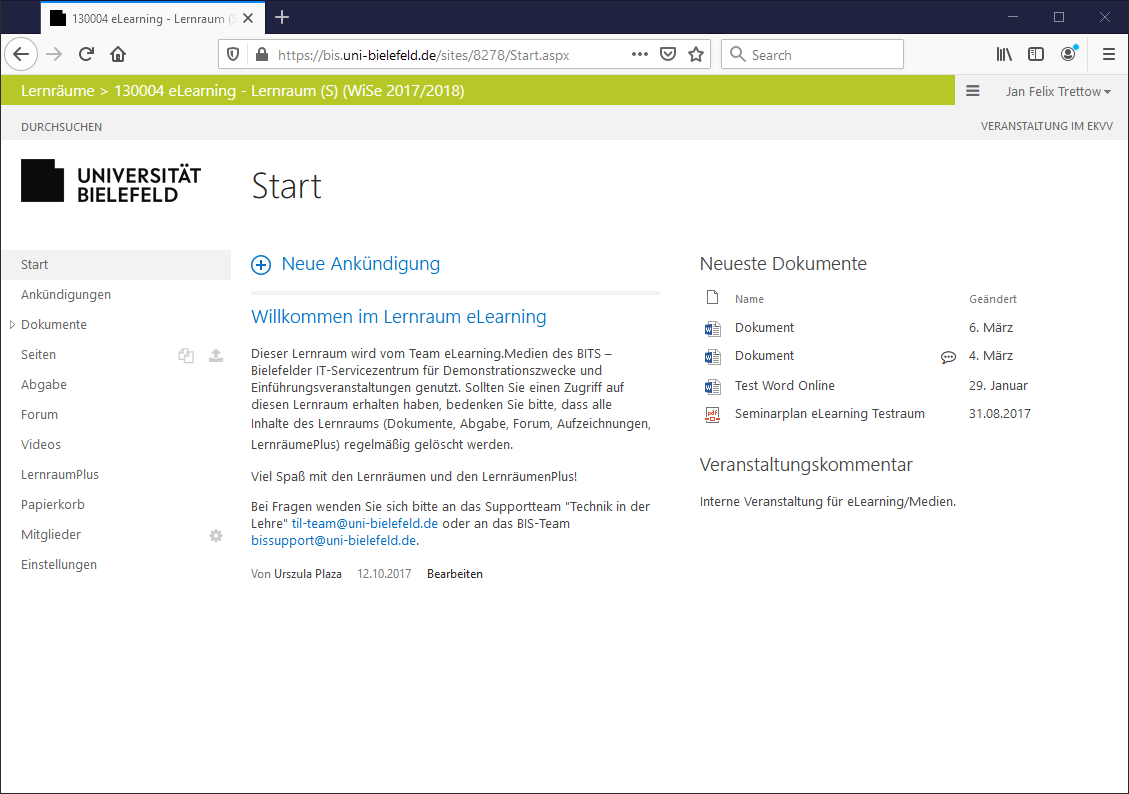
Task: Open VERANSTALTUNG IM EKVV link
Action: (1046, 126)
